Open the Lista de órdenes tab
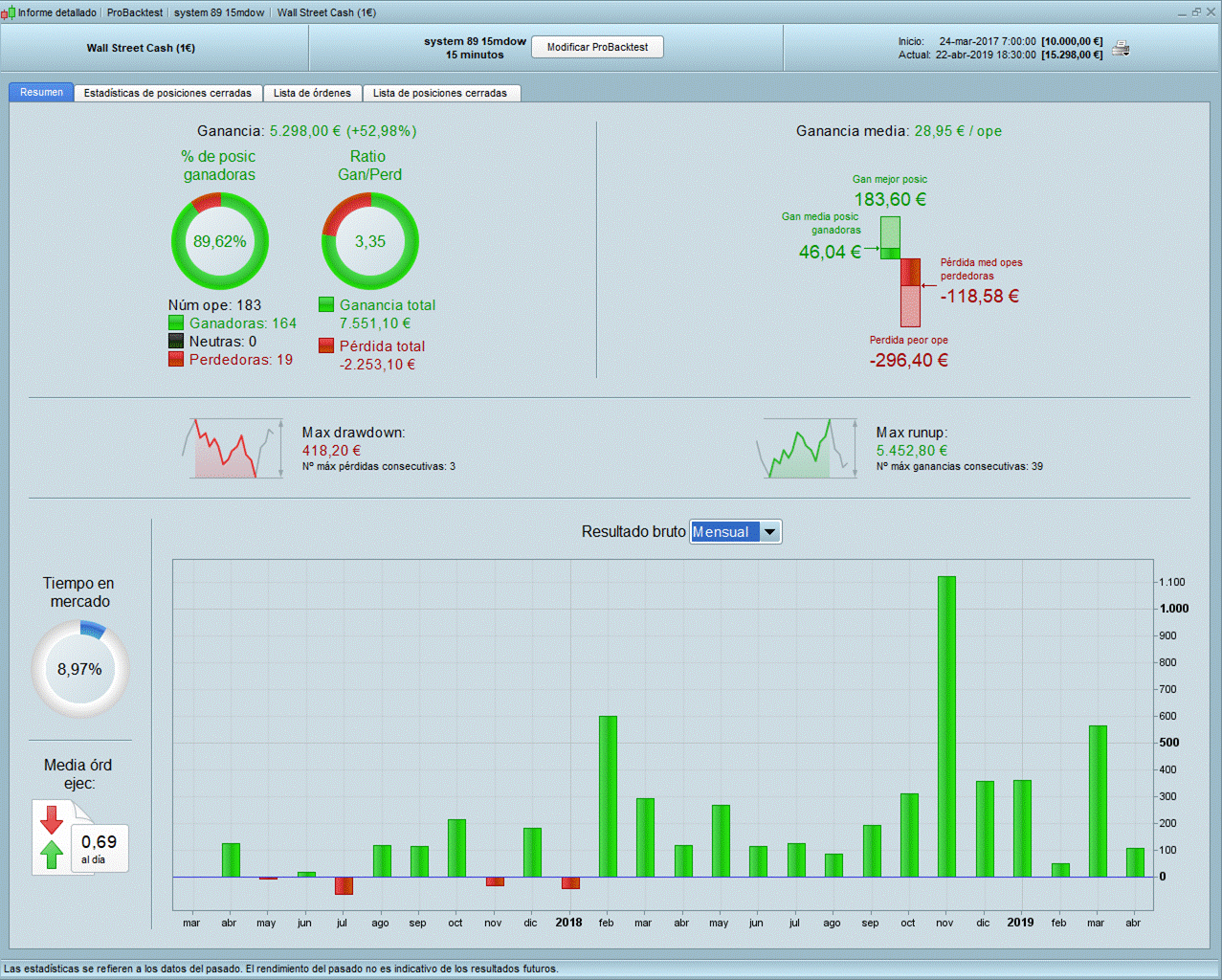The height and width of the screenshot is (980, 1222). (312, 93)
